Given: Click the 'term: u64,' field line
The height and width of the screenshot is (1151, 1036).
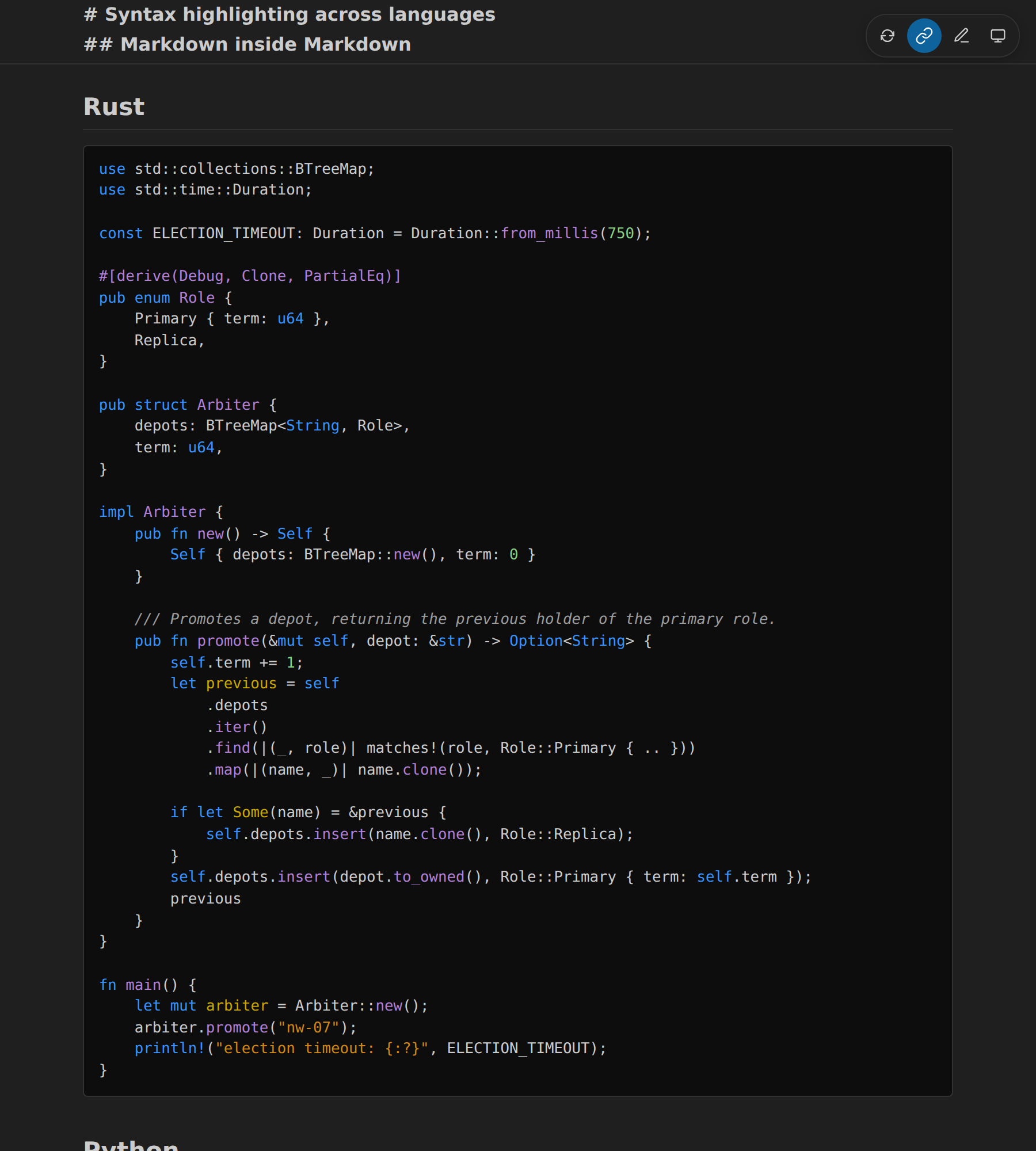Looking at the screenshot, I should (178, 447).
